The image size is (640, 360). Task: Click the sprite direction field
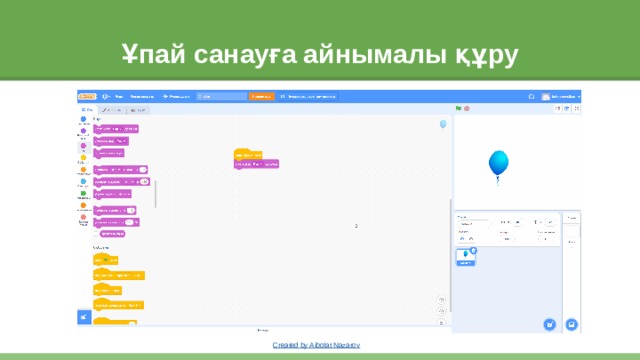pos(546,239)
